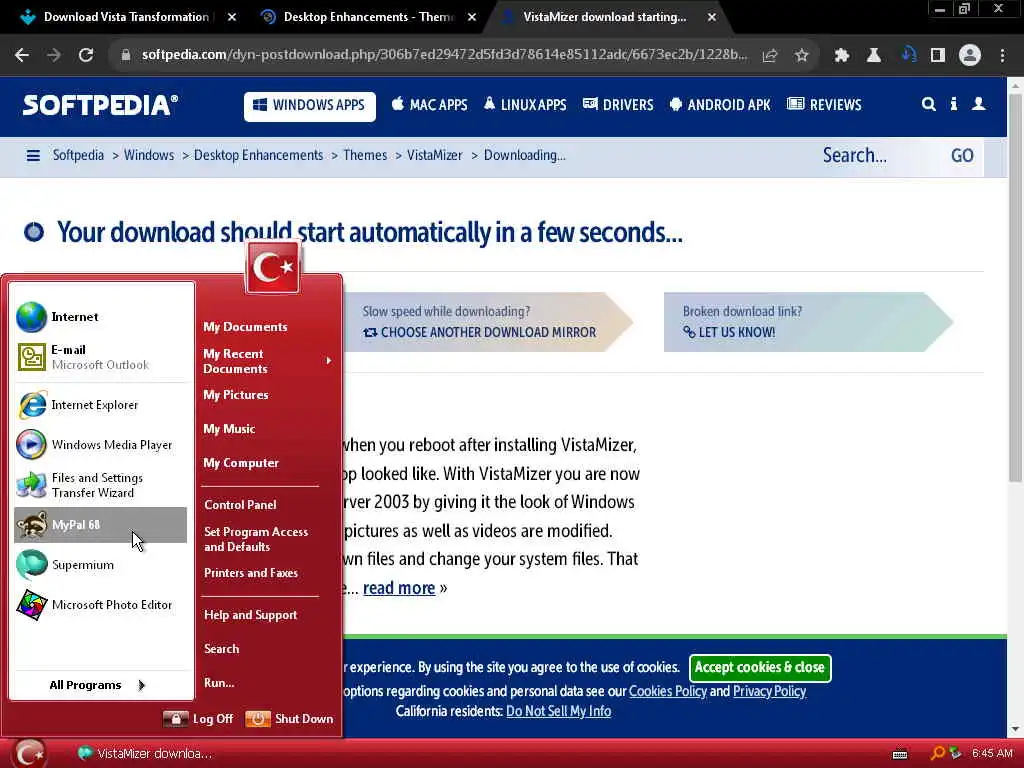Open Printers and Faxes
1024x768 pixels.
click(251, 573)
